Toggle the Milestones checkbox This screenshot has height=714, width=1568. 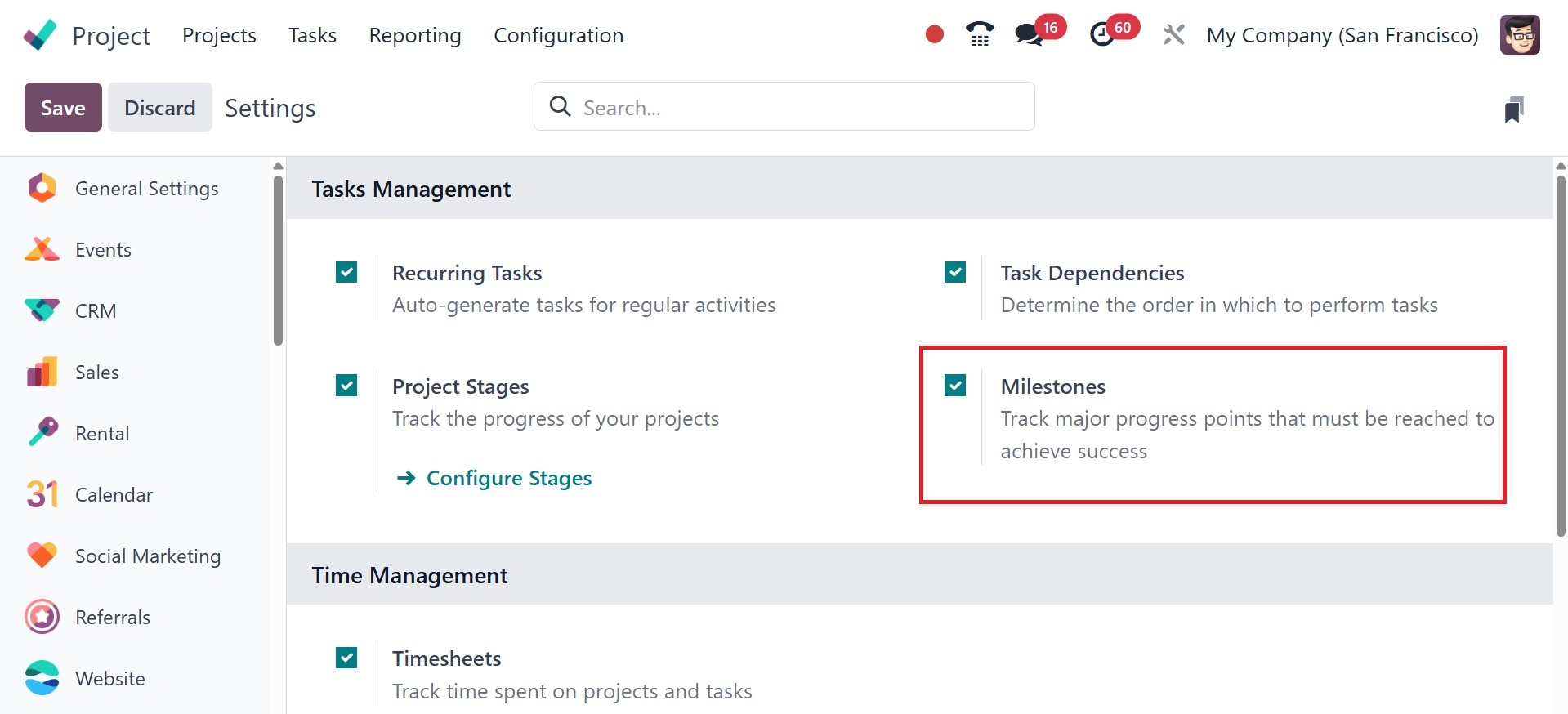click(955, 385)
